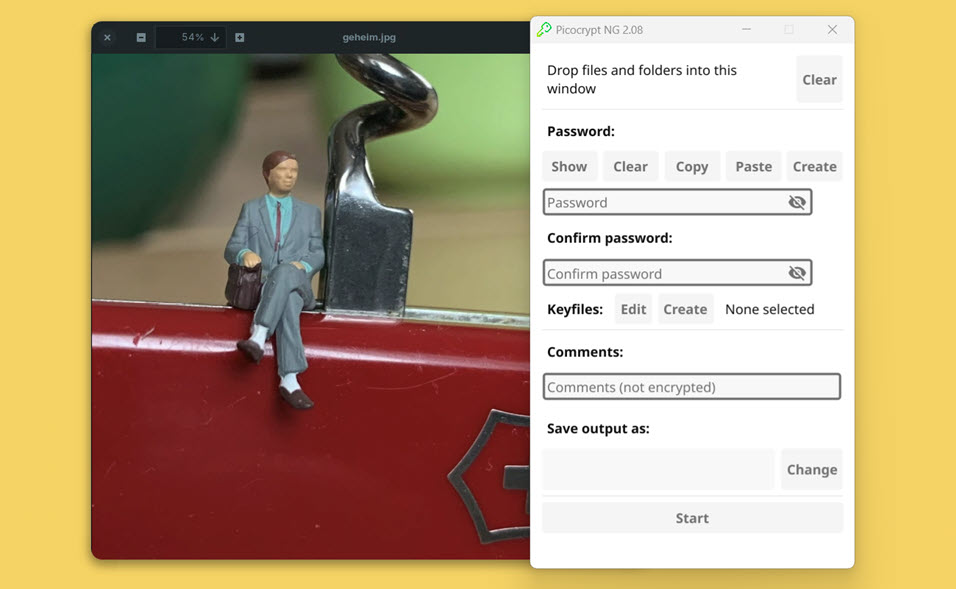
Task: Click the Comments (not encrypted) field
Action: pyautogui.click(x=691, y=387)
